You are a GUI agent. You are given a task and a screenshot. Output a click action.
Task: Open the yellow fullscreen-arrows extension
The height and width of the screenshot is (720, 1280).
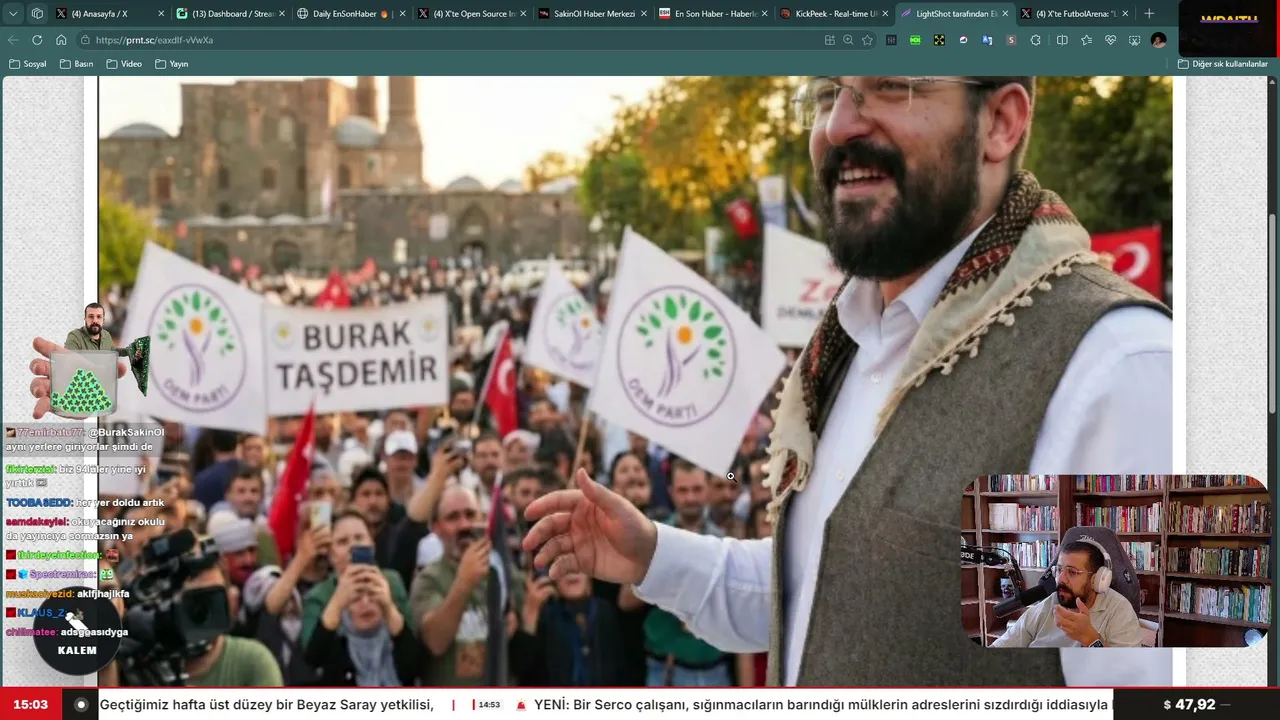939,40
